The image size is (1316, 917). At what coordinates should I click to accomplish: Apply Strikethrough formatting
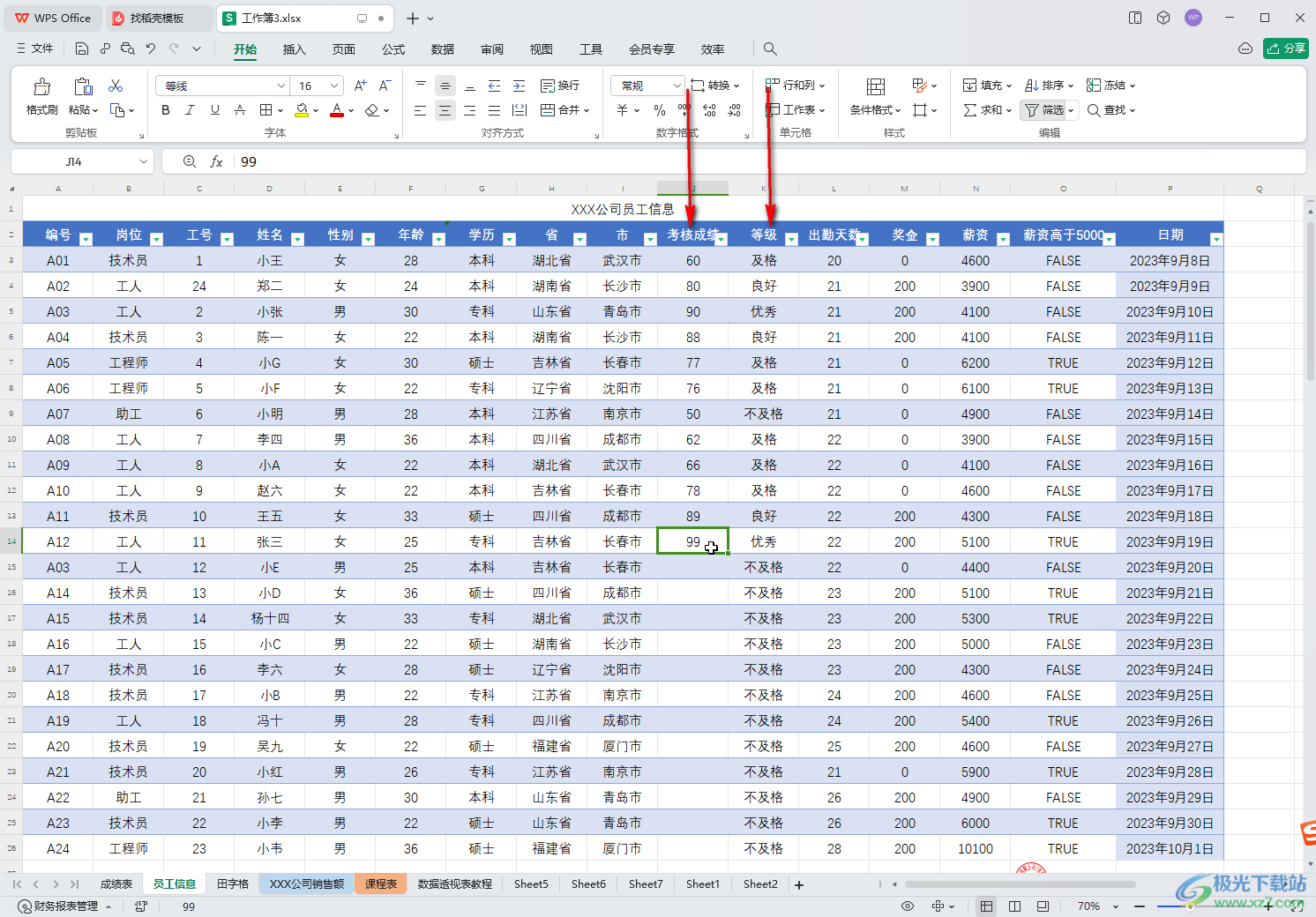pos(240,110)
